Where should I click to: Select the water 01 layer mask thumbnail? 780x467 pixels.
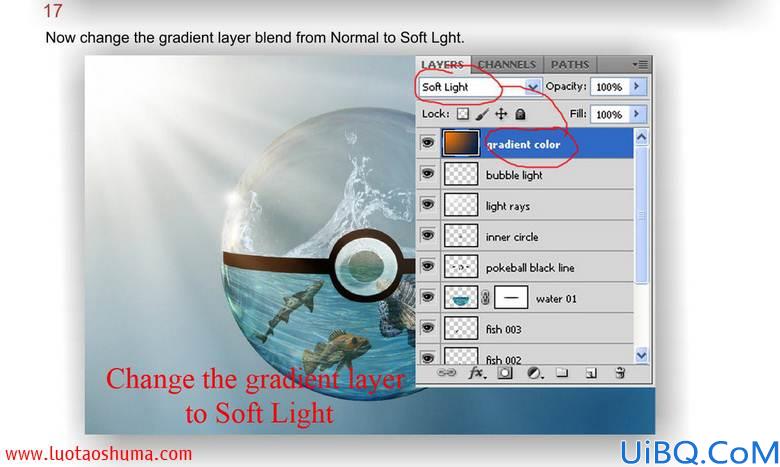[x=511, y=297]
